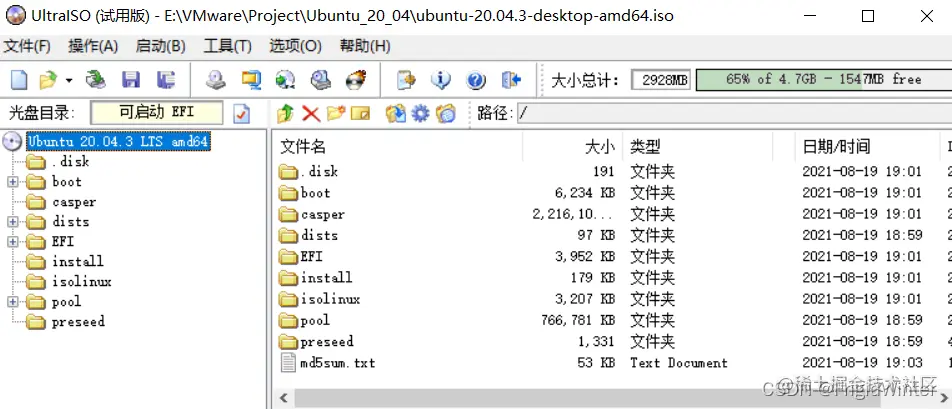Click the Extract files icon

point(395,113)
